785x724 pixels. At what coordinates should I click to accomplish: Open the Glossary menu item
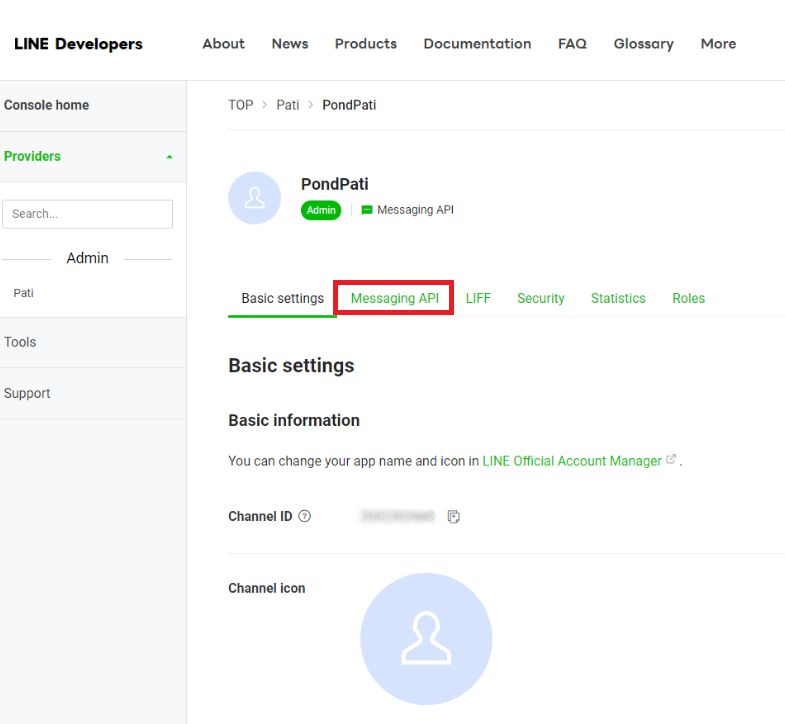(x=643, y=44)
